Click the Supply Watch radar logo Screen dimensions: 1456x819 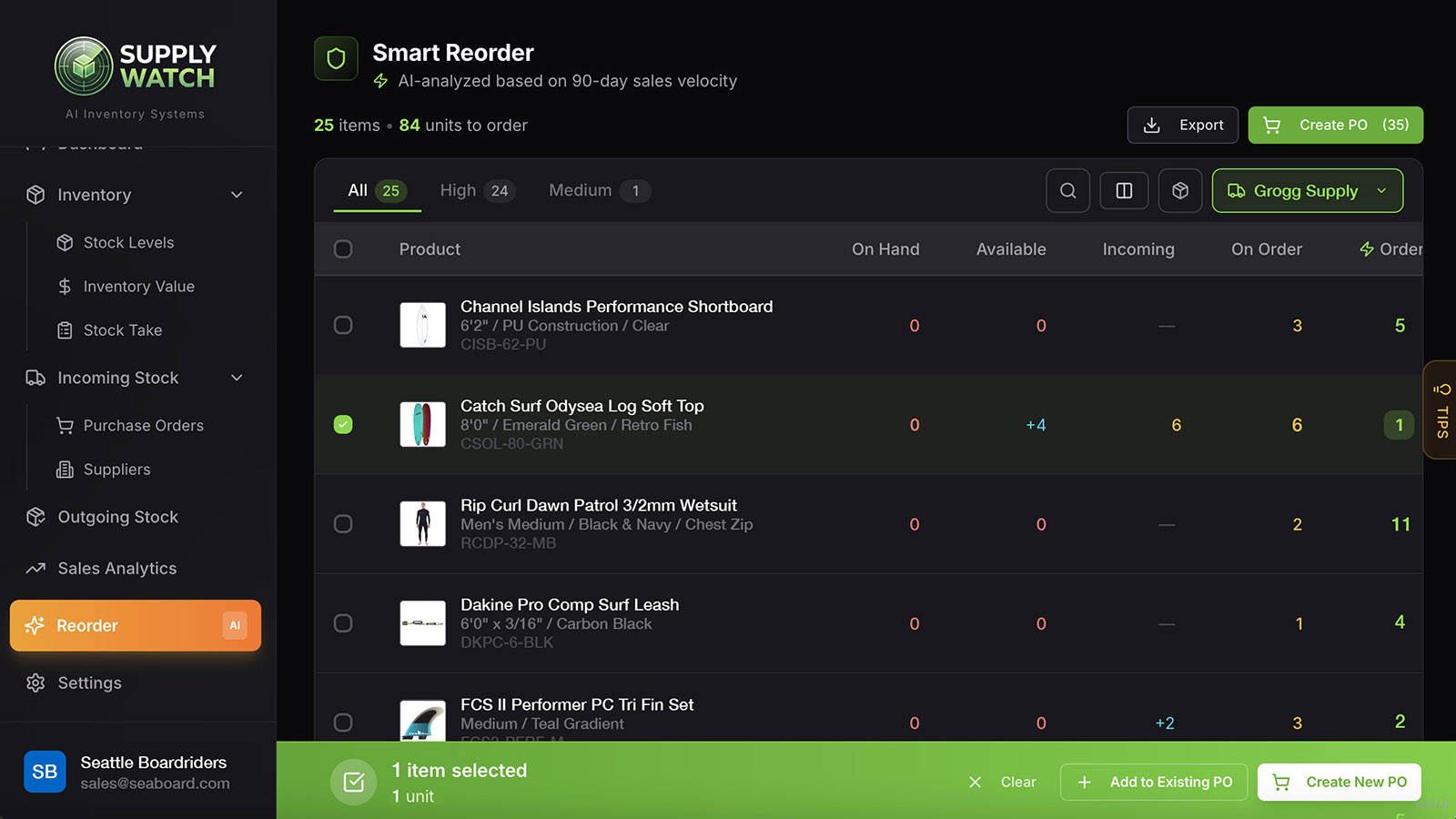(x=84, y=66)
